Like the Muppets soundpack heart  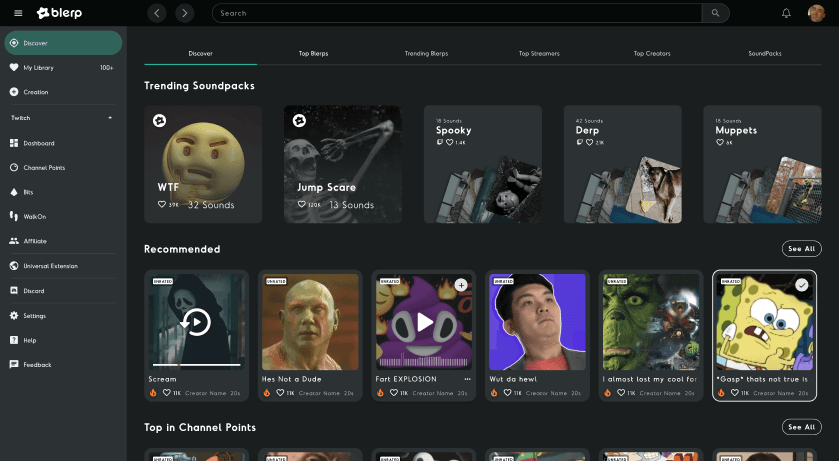click(x=720, y=142)
